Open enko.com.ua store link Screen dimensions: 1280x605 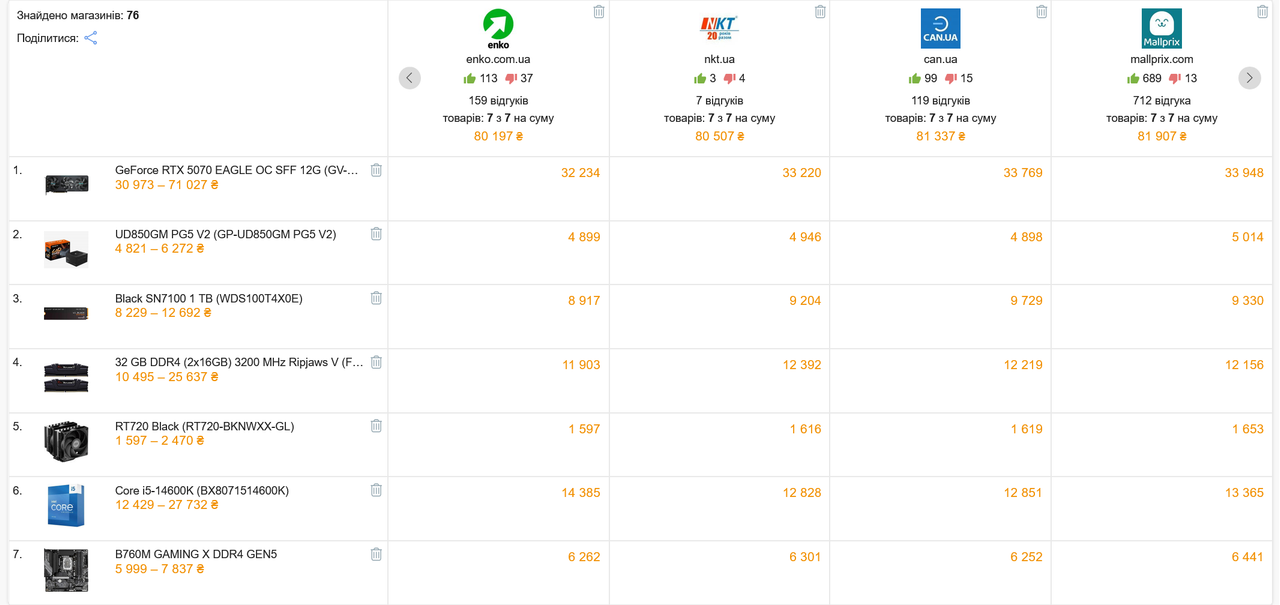(498, 60)
